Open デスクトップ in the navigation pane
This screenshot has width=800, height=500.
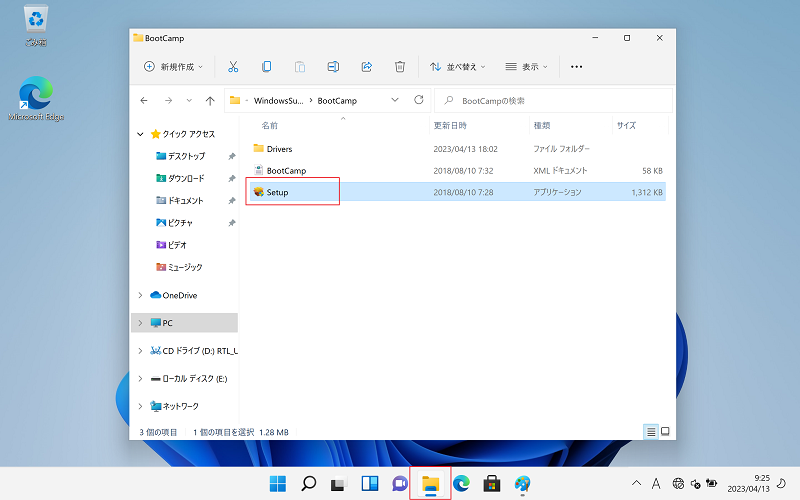point(186,156)
